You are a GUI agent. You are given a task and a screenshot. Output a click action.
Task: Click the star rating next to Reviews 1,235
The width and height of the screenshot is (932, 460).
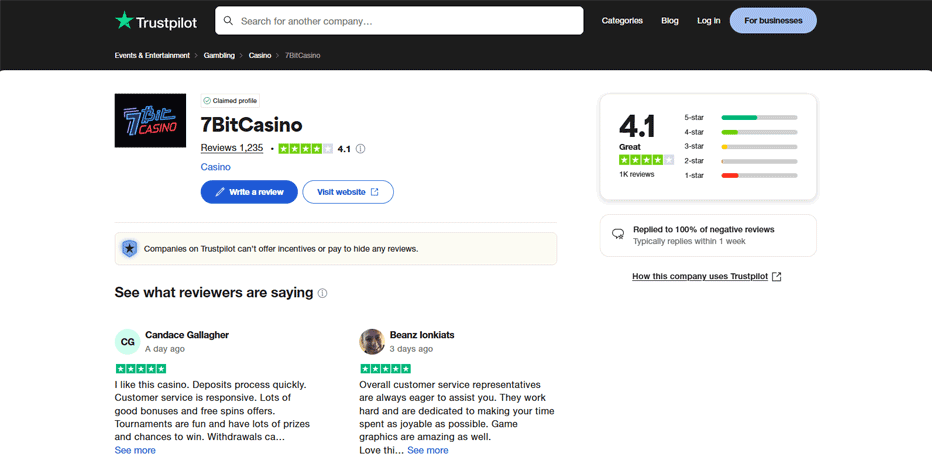point(306,149)
